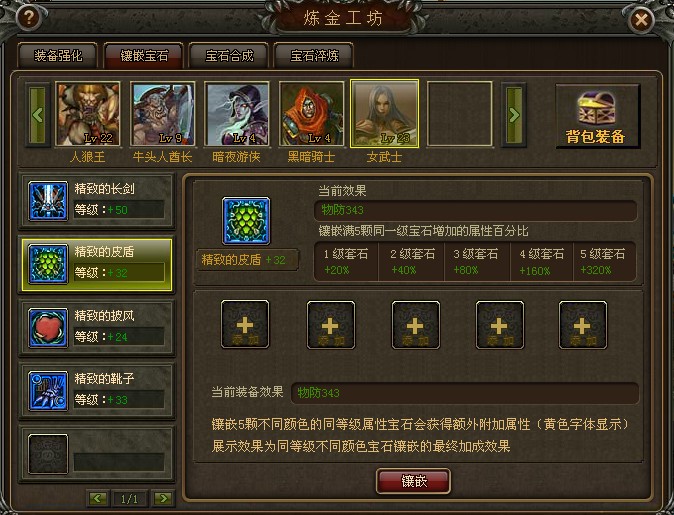Add a gem to the fifth socket
The image size is (674, 515).
[582, 324]
